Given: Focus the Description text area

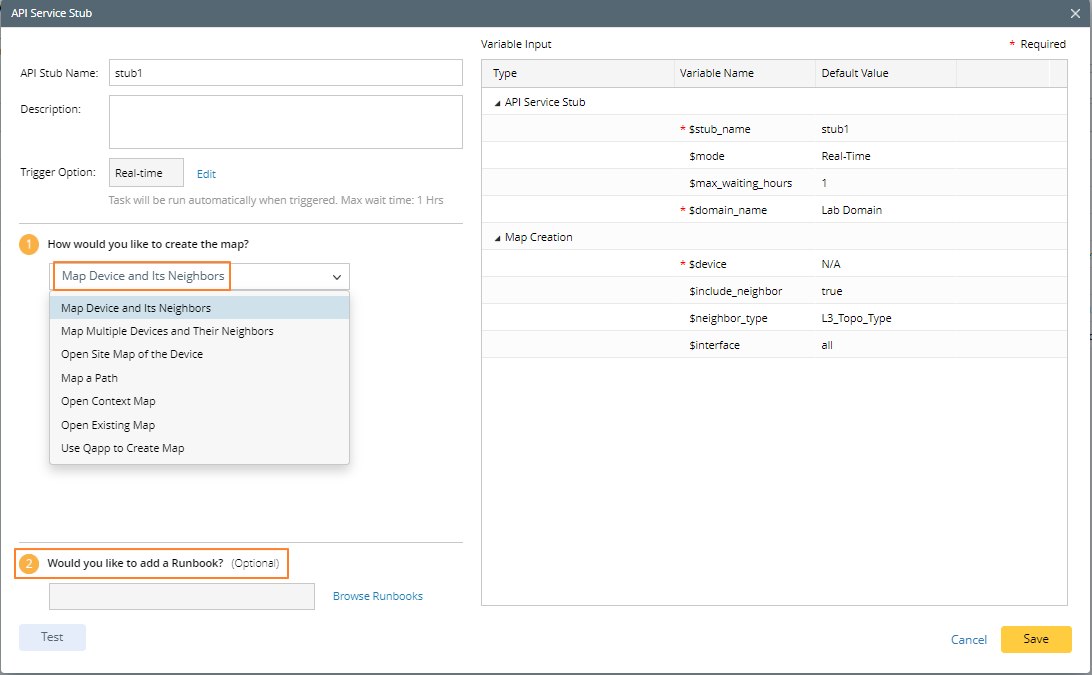Looking at the screenshot, I should tap(285, 122).
